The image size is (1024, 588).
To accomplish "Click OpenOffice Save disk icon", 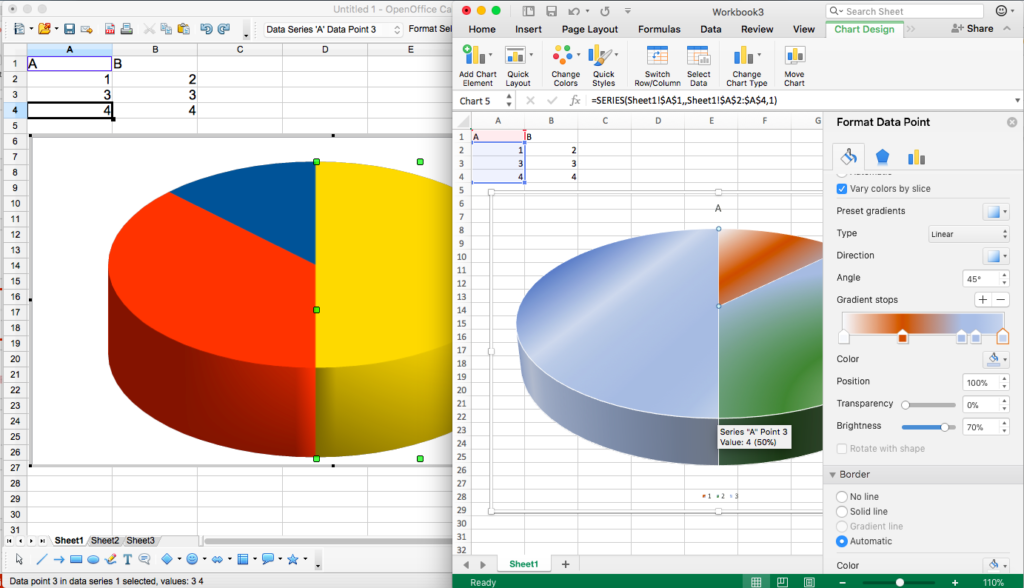I will (70, 29).
